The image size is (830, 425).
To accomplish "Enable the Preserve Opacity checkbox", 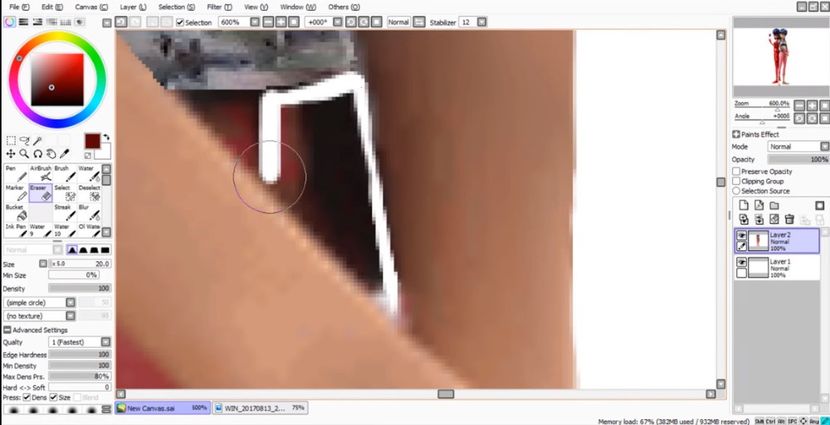I will click(737, 171).
